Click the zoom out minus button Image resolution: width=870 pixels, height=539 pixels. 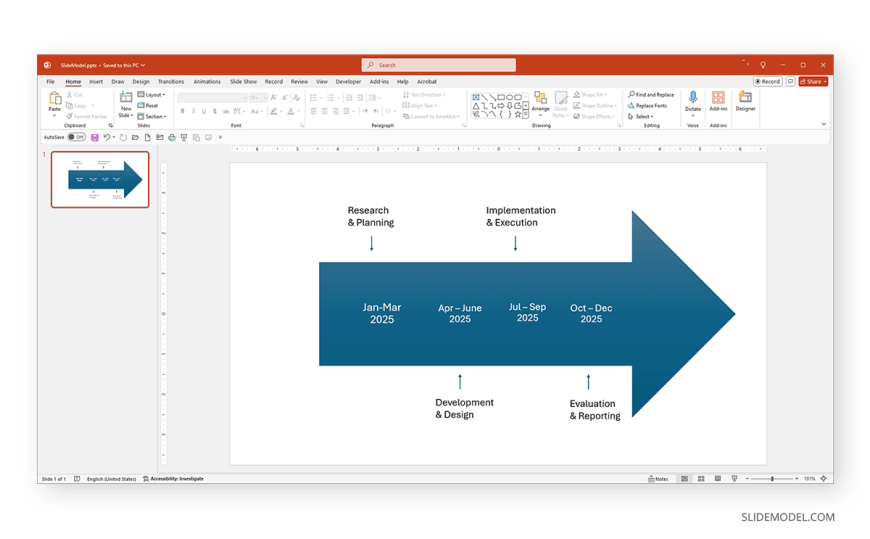click(x=747, y=478)
